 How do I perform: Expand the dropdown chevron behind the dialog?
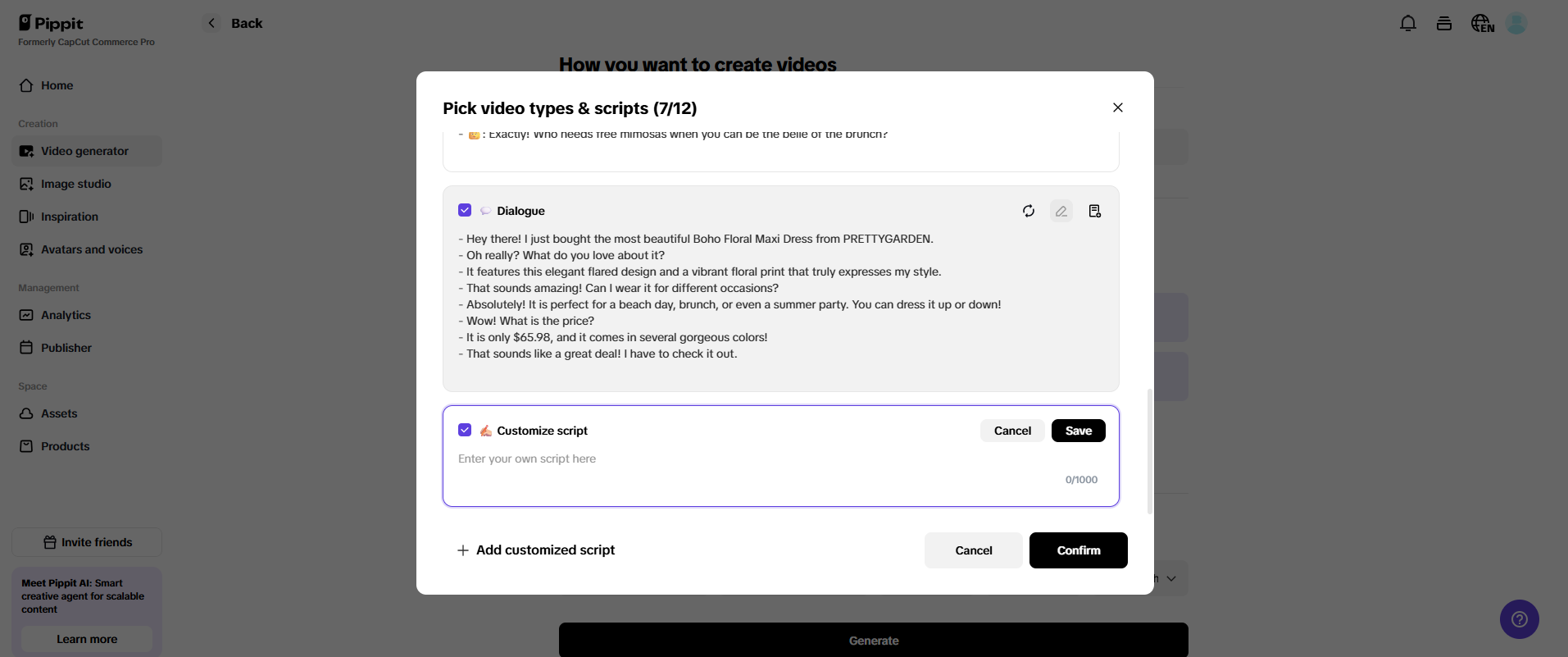1171,578
